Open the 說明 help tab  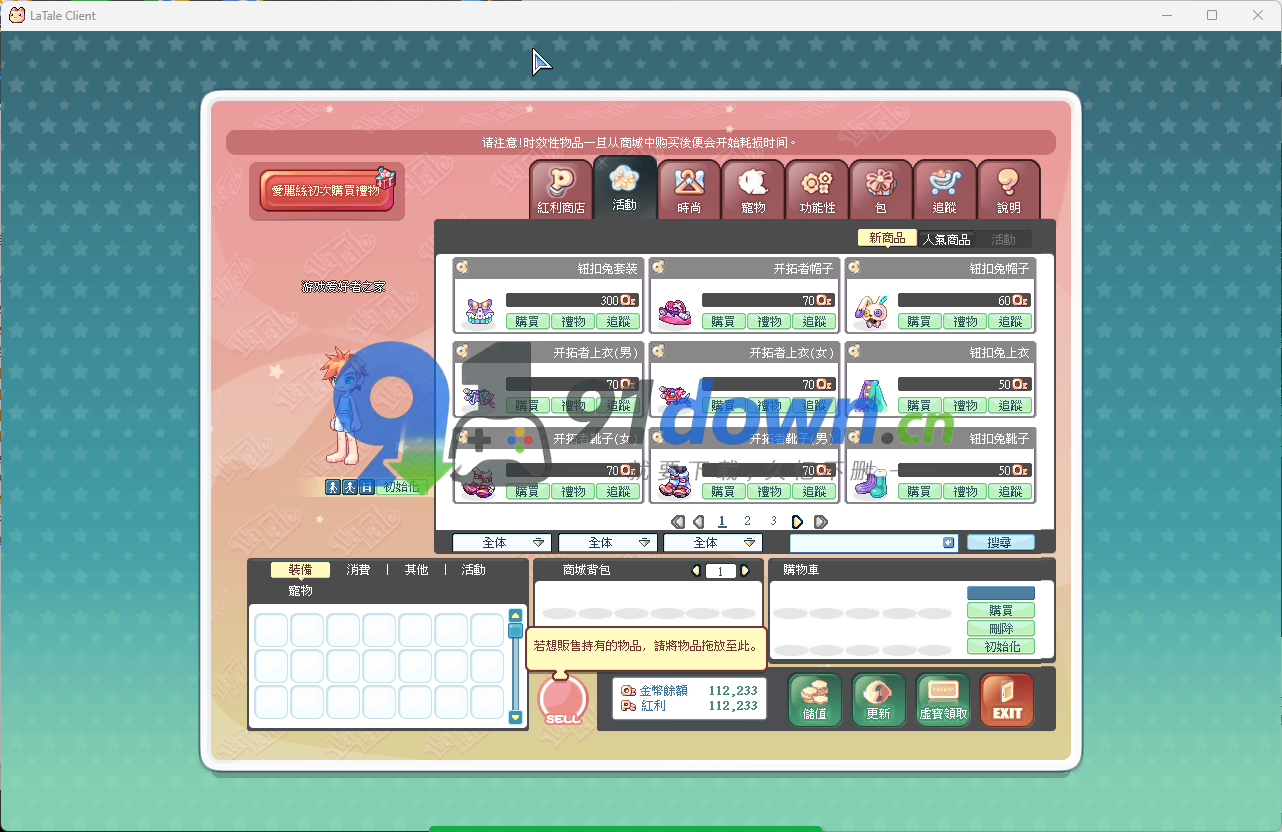point(1009,189)
